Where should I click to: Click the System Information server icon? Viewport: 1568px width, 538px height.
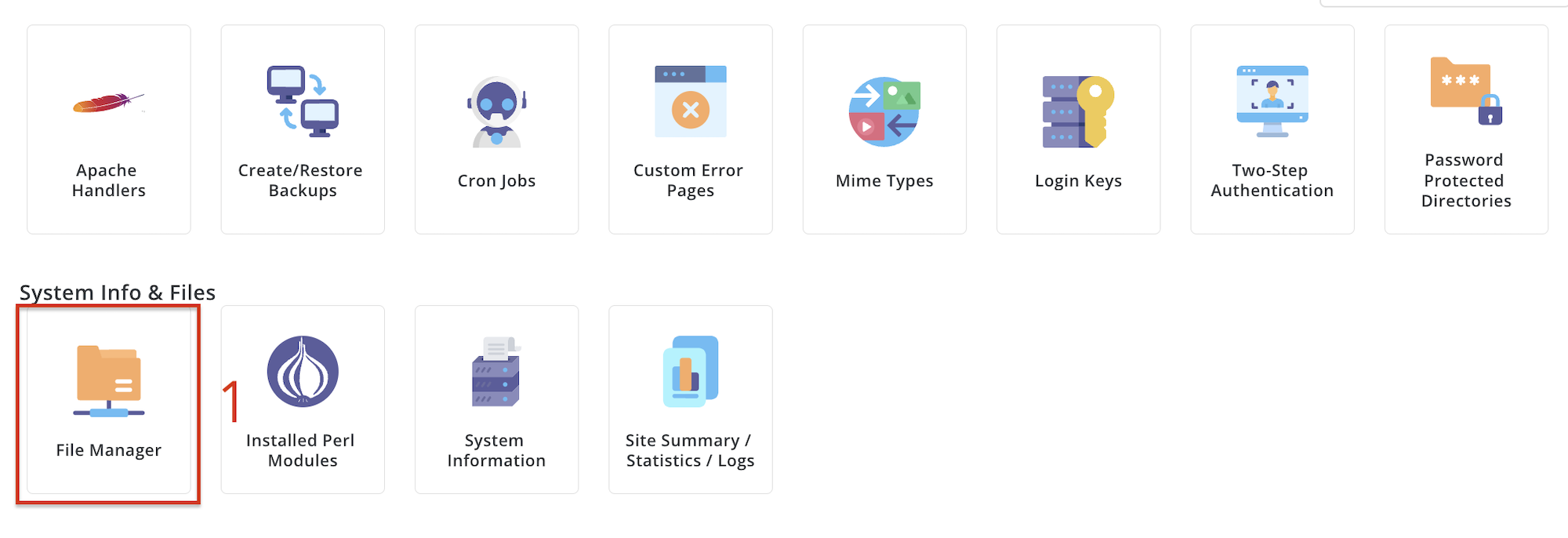coord(496,372)
